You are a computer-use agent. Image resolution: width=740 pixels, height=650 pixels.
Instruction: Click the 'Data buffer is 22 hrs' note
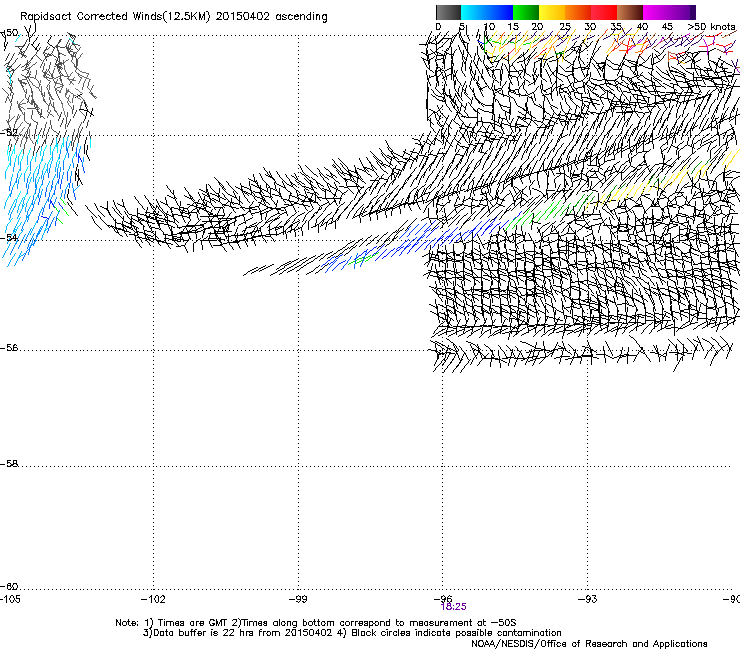tap(202, 633)
